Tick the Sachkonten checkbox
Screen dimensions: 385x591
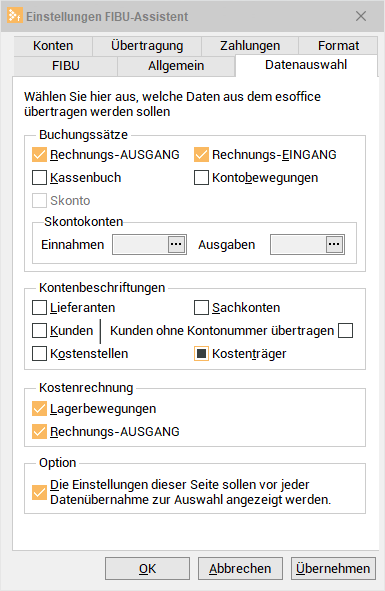[x=201, y=308]
